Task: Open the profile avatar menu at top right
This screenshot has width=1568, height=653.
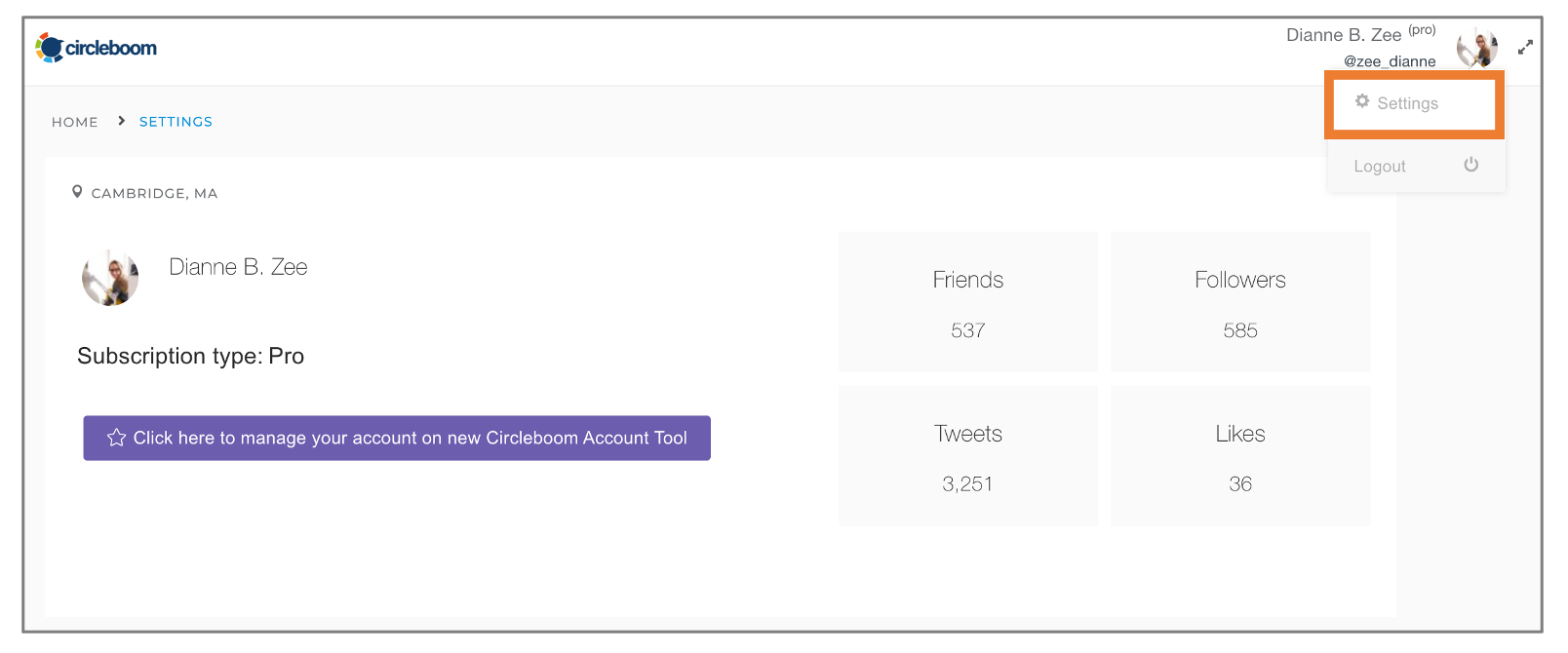Action: [x=1477, y=47]
